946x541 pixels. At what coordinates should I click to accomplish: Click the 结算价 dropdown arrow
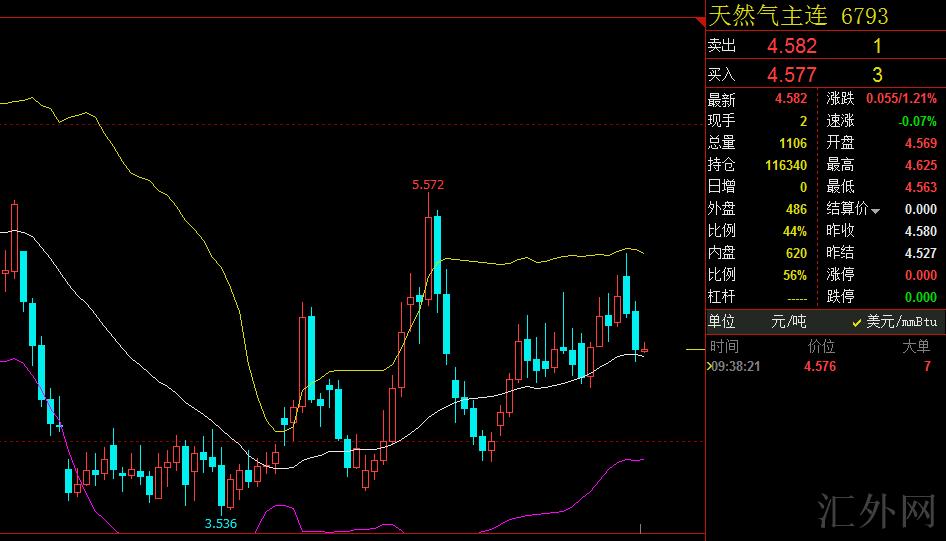(x=876, y=211)
